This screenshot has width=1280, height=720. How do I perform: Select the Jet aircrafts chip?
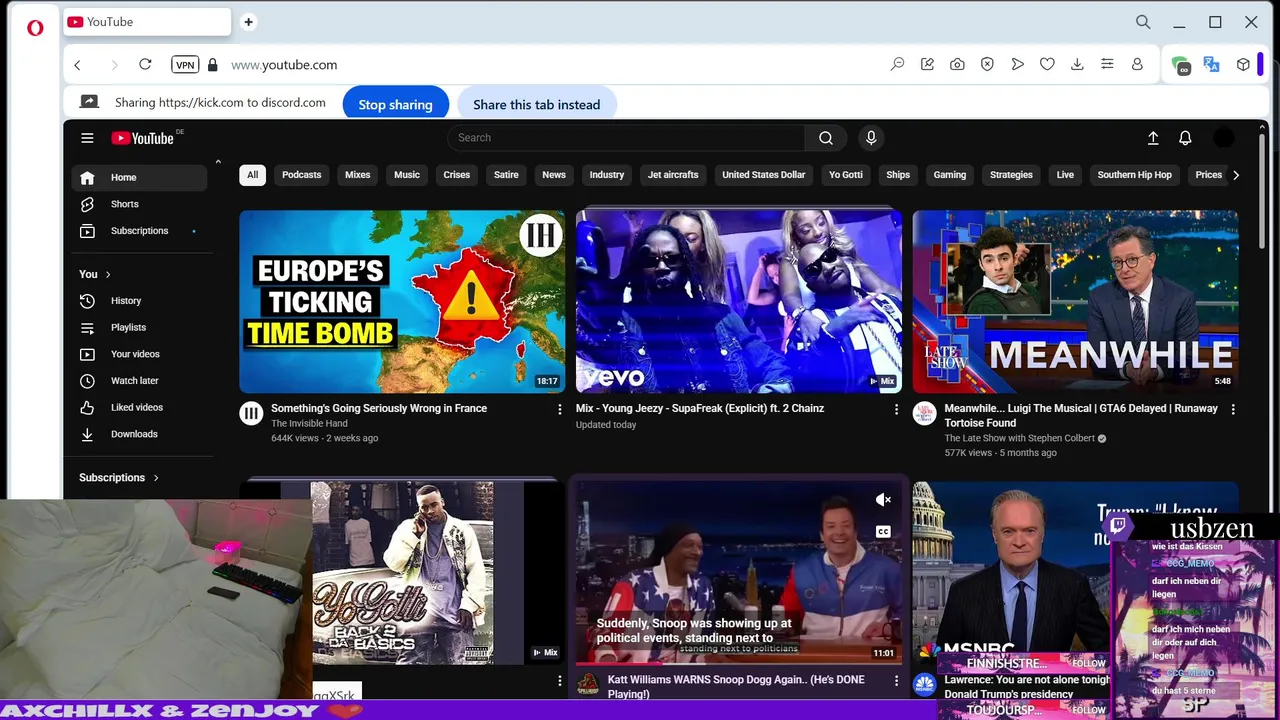click(673, 175)
